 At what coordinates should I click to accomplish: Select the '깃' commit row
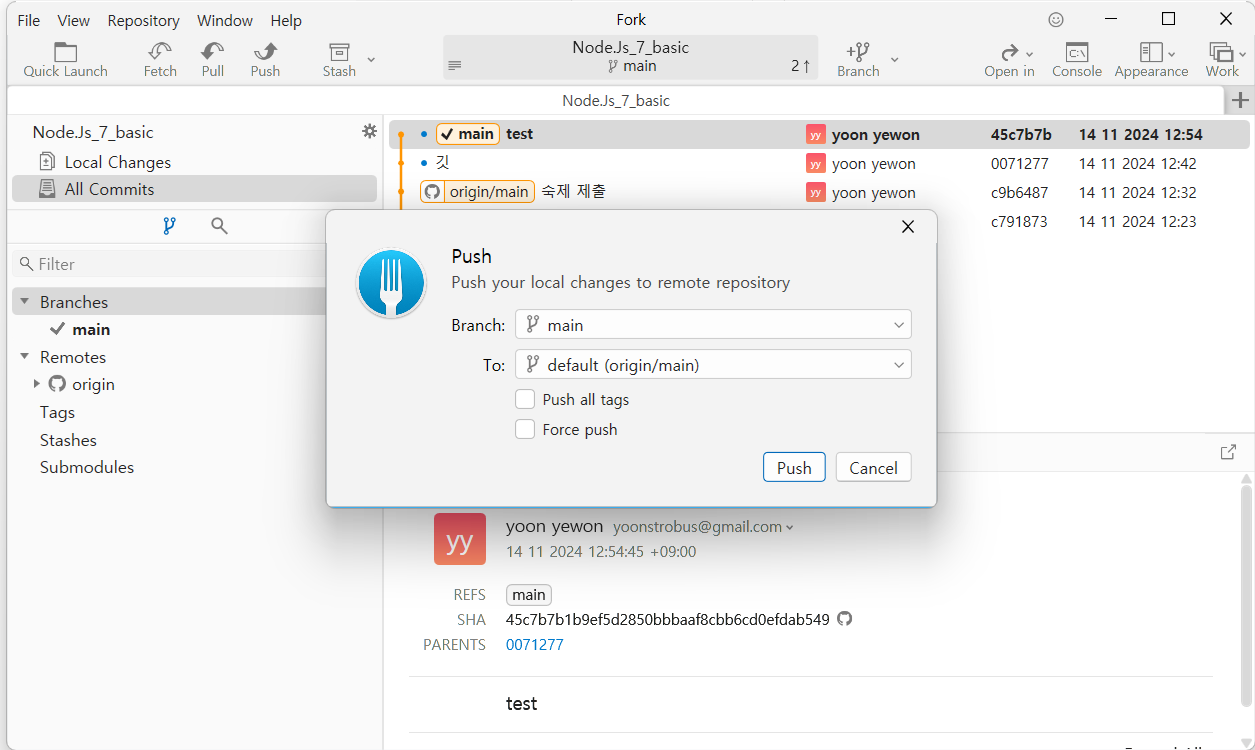click(x=819, y=163)
